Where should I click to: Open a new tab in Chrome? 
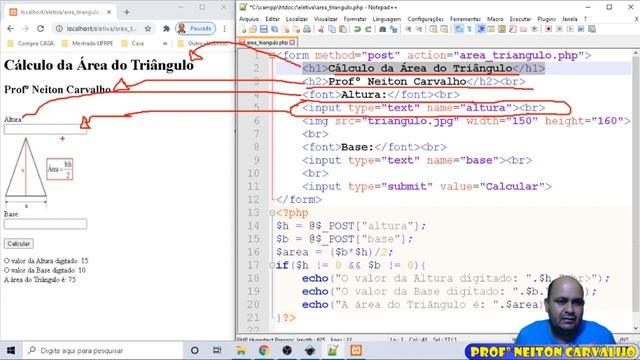pos(127,12)
